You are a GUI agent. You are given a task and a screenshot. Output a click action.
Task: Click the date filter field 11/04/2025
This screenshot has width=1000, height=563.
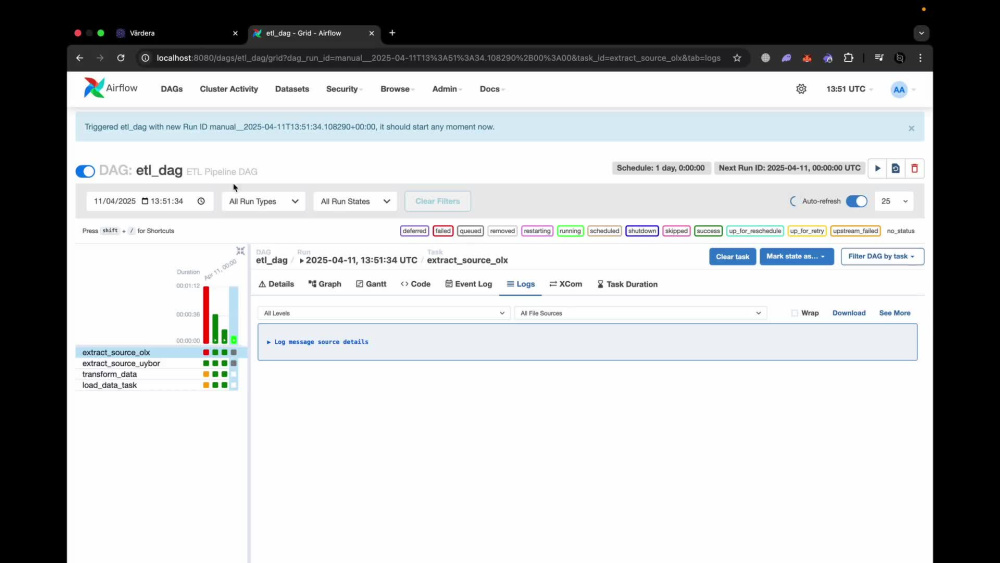(150, 201)
